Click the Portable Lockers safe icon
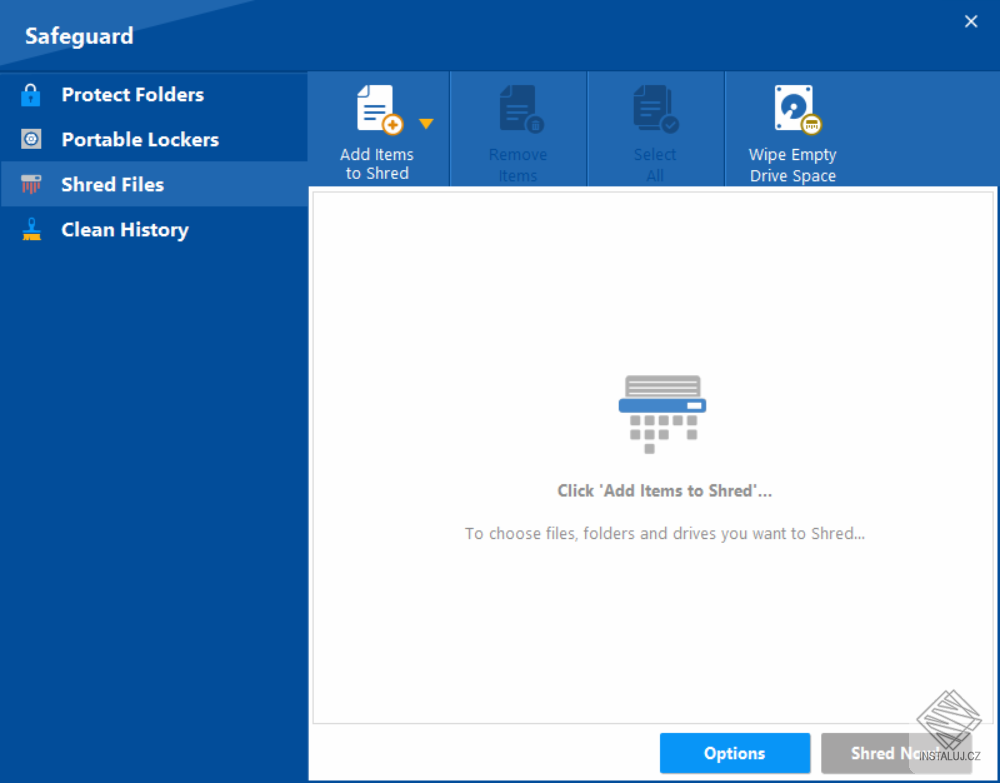Screen dimensions: 1000x783 pos(32,139)
